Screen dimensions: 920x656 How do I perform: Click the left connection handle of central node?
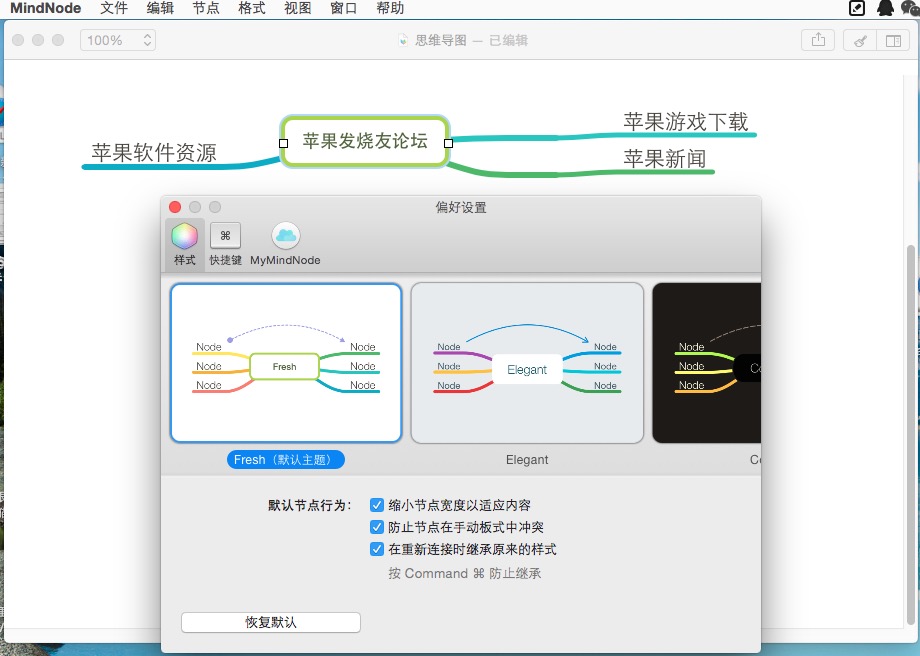[x=283, y=143]
